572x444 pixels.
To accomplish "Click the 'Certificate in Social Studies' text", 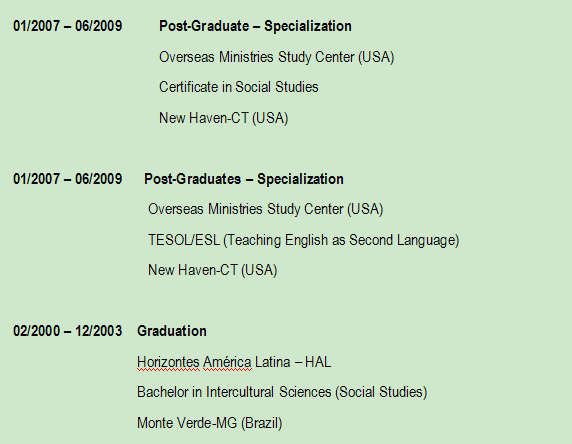I will [x=239, y=87].
